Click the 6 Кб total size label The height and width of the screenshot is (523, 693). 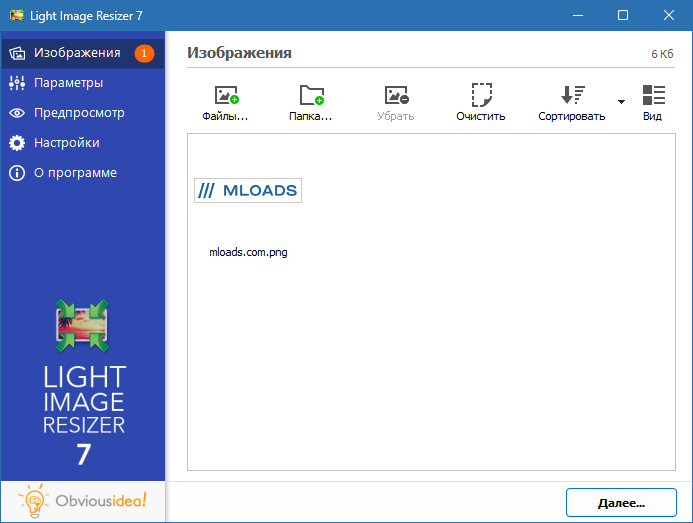(x=662, y=54)
